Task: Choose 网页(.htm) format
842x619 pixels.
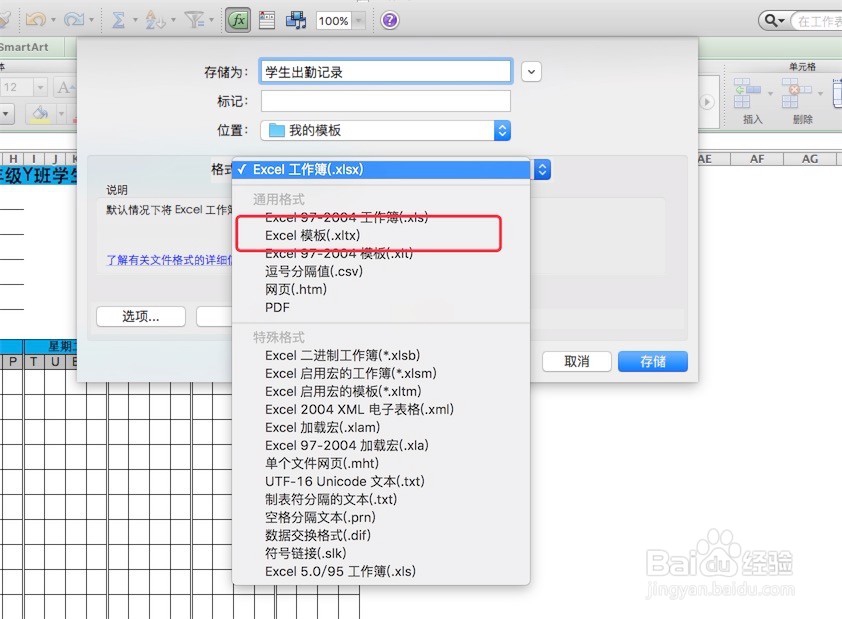Action: (381, 289)
